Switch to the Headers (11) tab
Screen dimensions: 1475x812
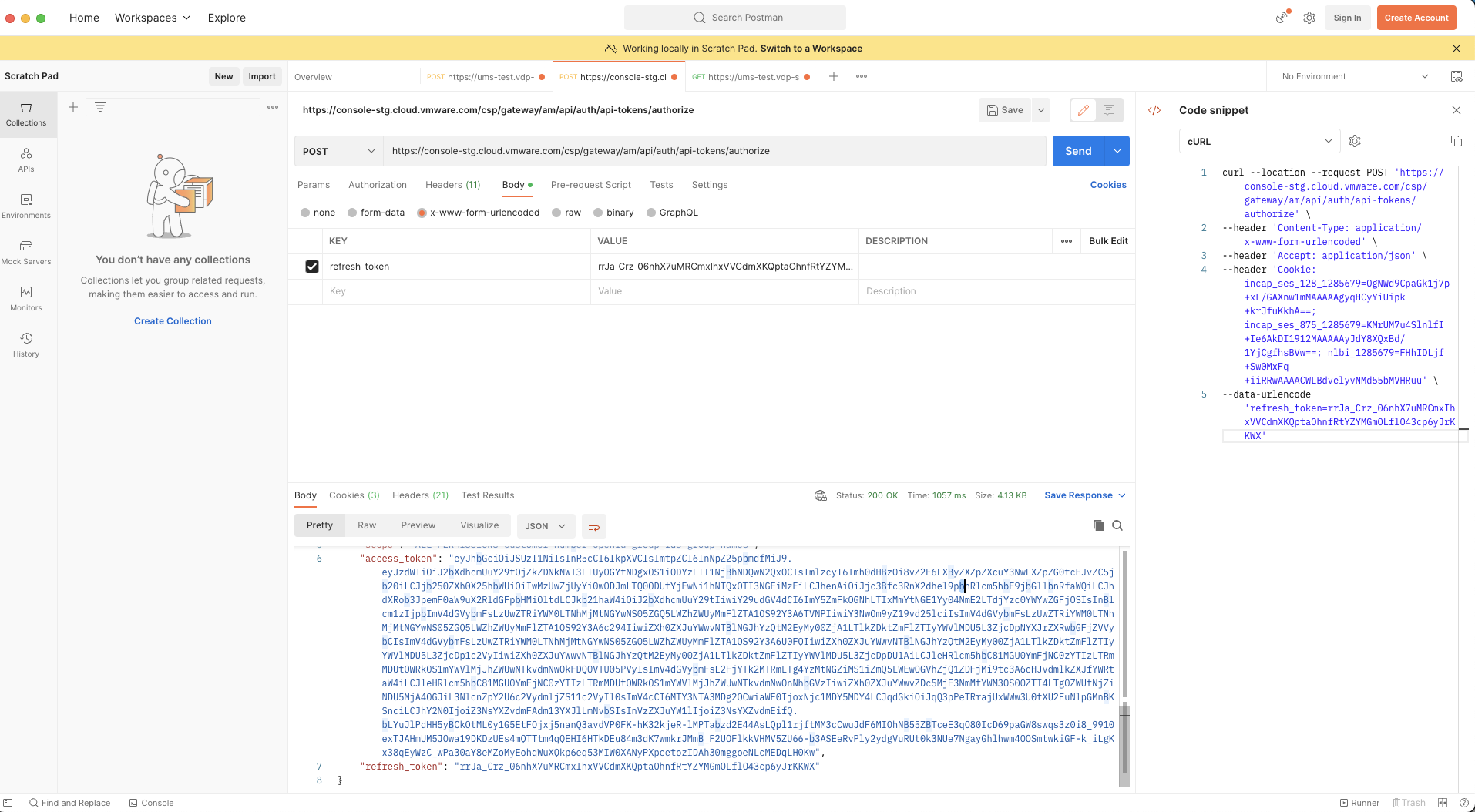point(453,185)
